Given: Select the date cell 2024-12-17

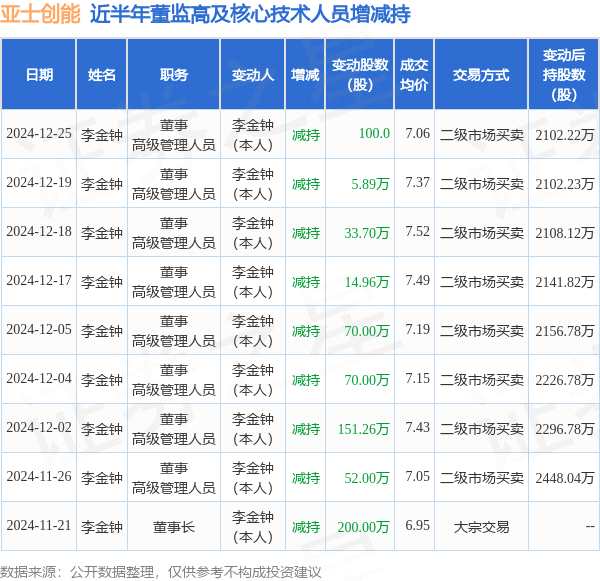Looking at the screenshot, I should pyautogui.click(x=39, y=281).
